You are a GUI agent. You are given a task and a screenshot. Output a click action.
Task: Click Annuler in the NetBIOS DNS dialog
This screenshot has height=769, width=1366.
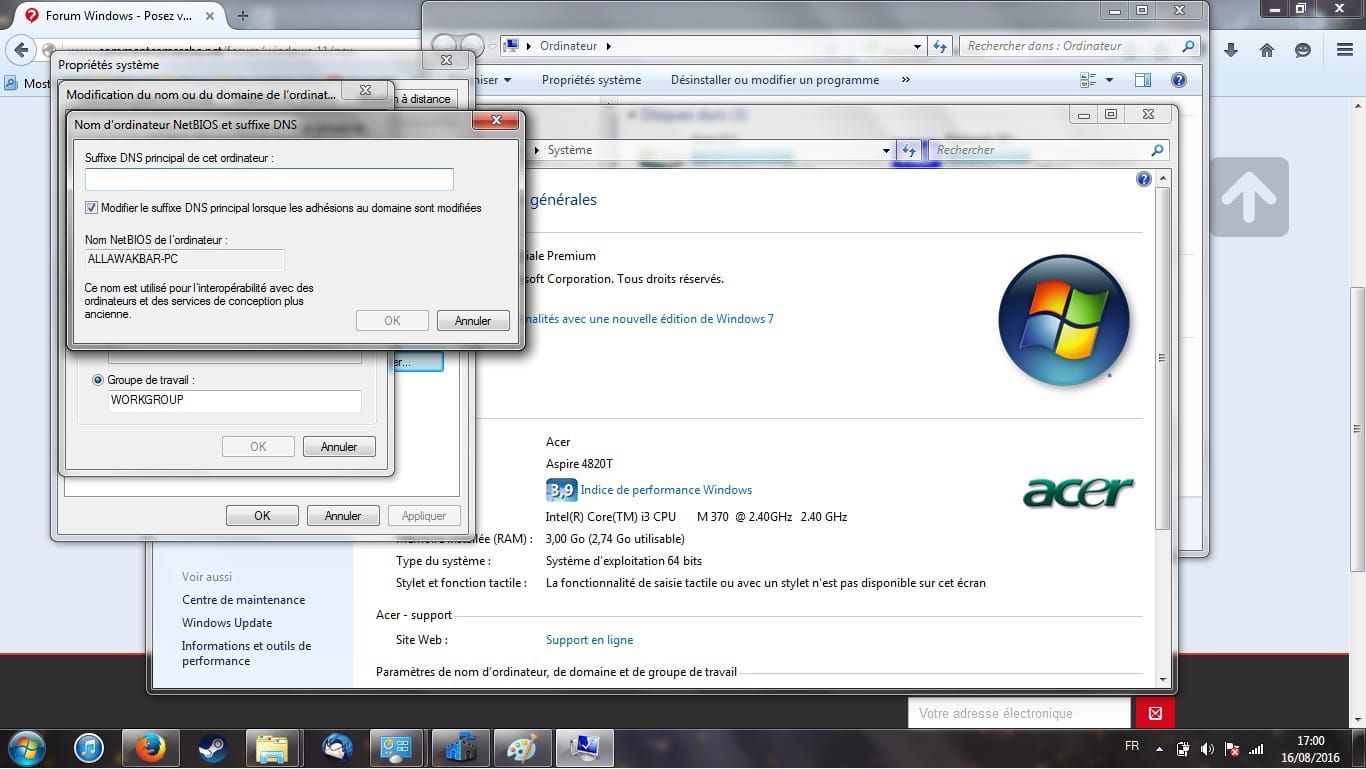tap(473, 321)
